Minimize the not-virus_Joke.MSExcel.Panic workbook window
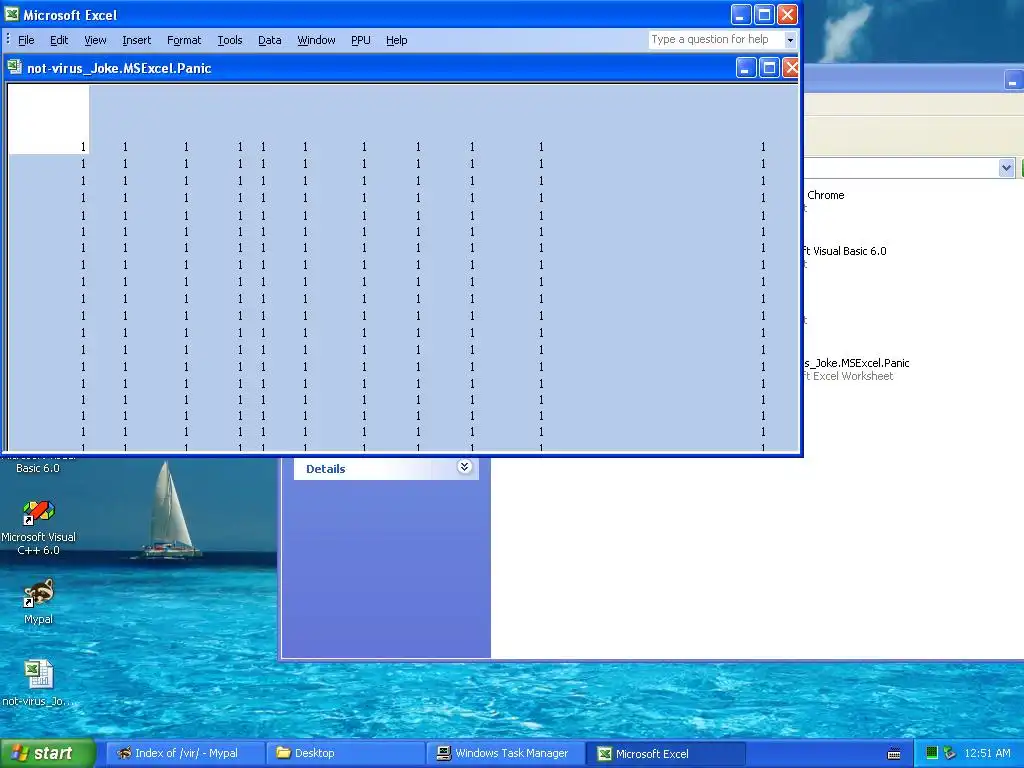 click(x=746, y=67)
